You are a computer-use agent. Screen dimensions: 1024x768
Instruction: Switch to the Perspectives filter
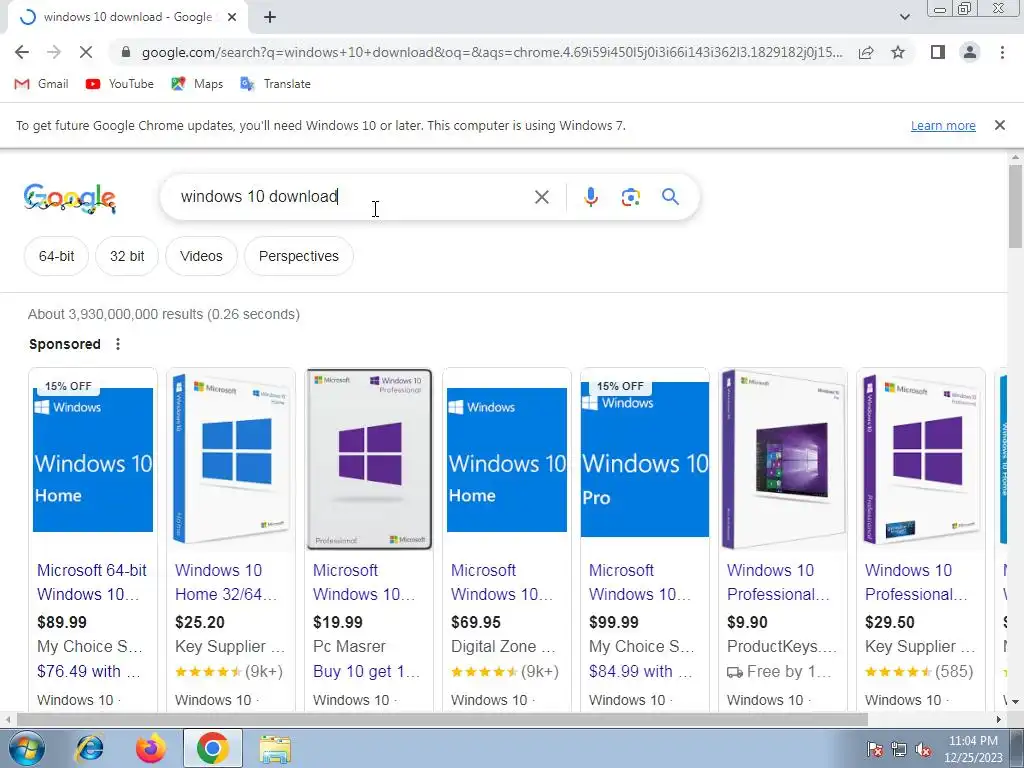[298, 256]
